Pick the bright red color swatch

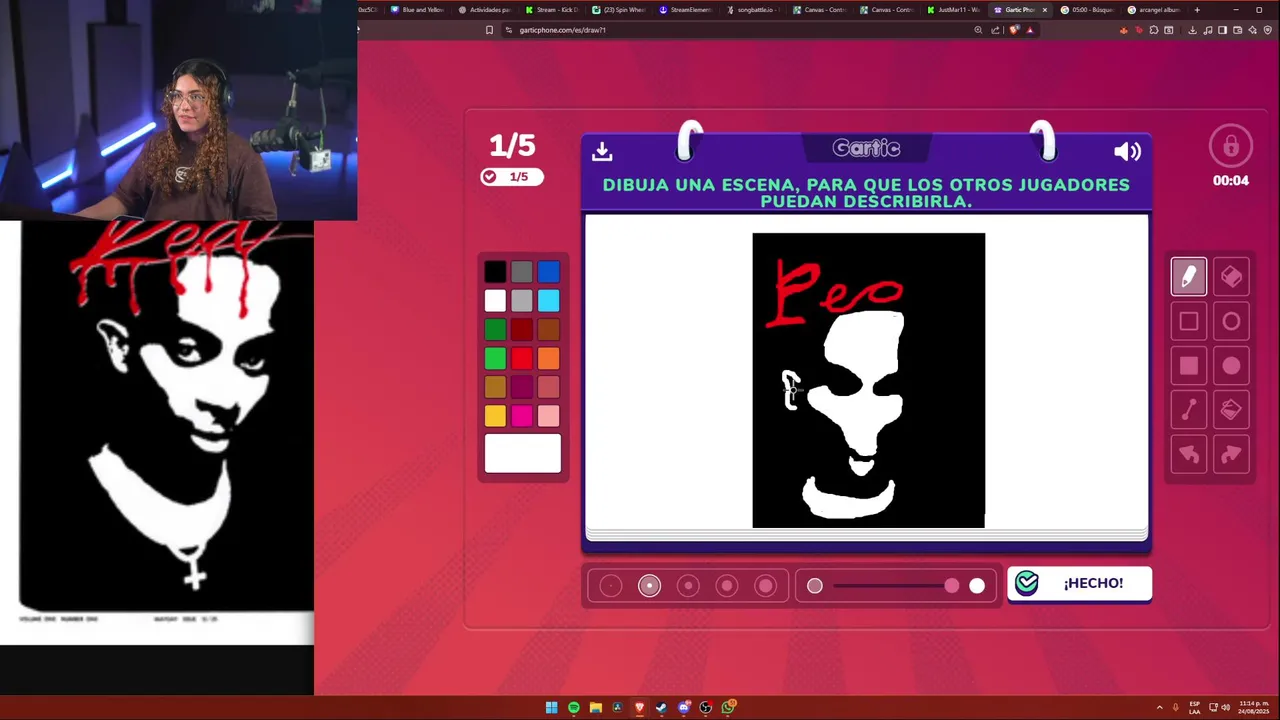click(x=522, y=358)
